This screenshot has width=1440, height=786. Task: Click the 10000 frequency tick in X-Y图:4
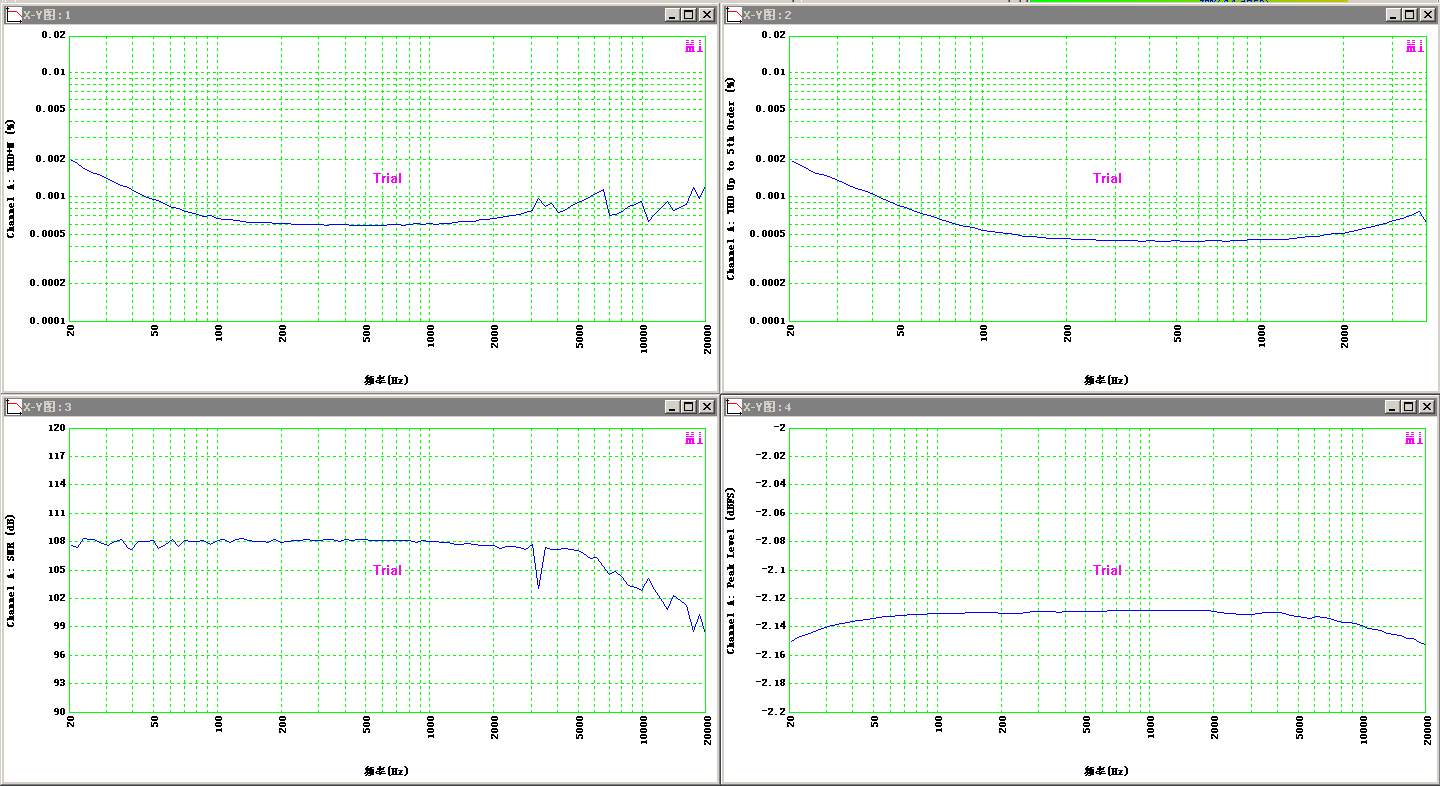point(1363,732)
